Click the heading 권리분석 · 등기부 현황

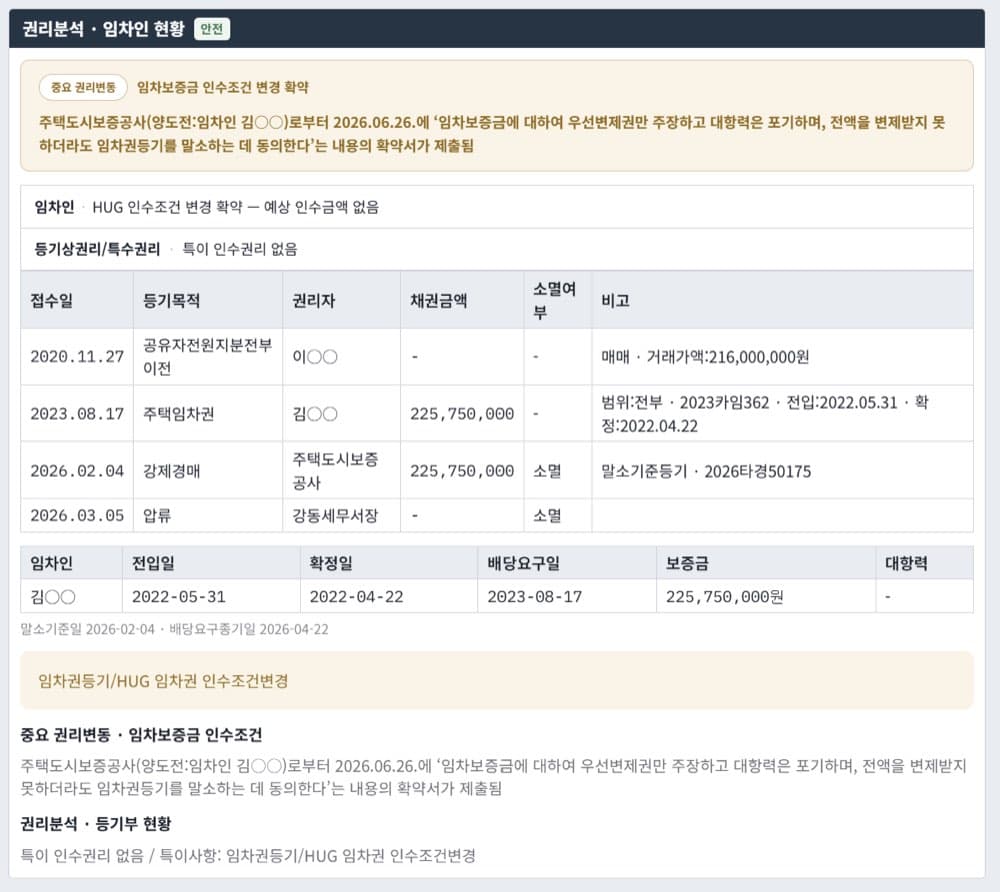(x=96, y=823)
